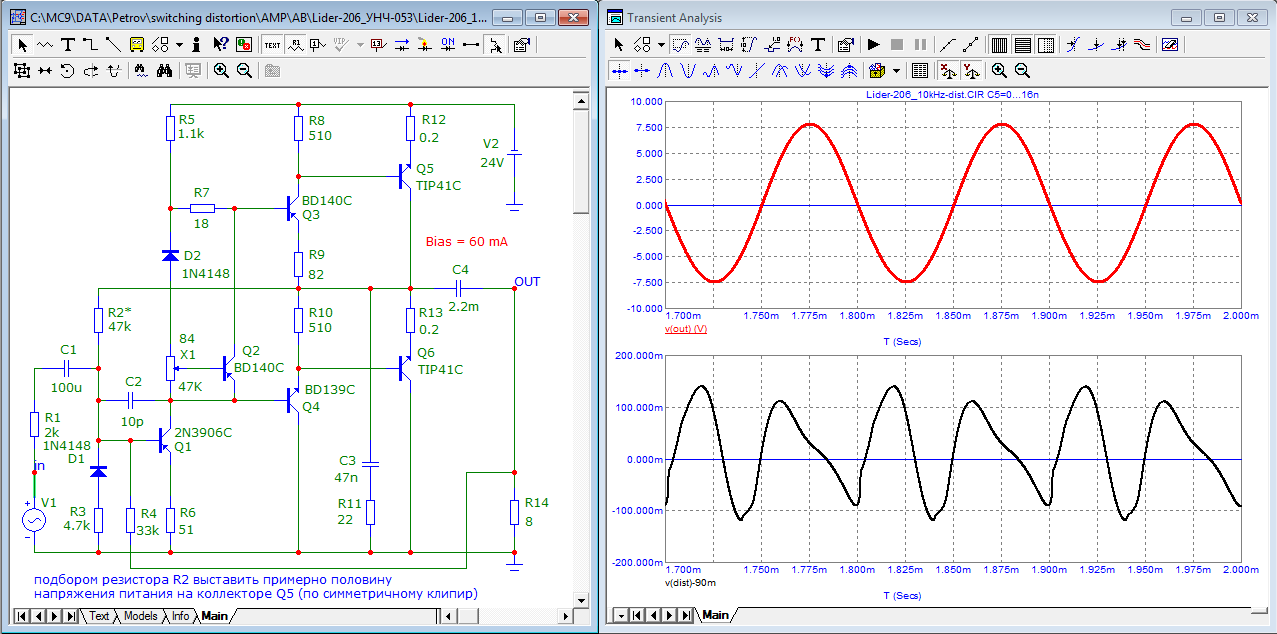Viewport: 1277px width, 634px height.
Task: Zoom in on the schematic
Action: pyautogui.click(x=221, y=70)
